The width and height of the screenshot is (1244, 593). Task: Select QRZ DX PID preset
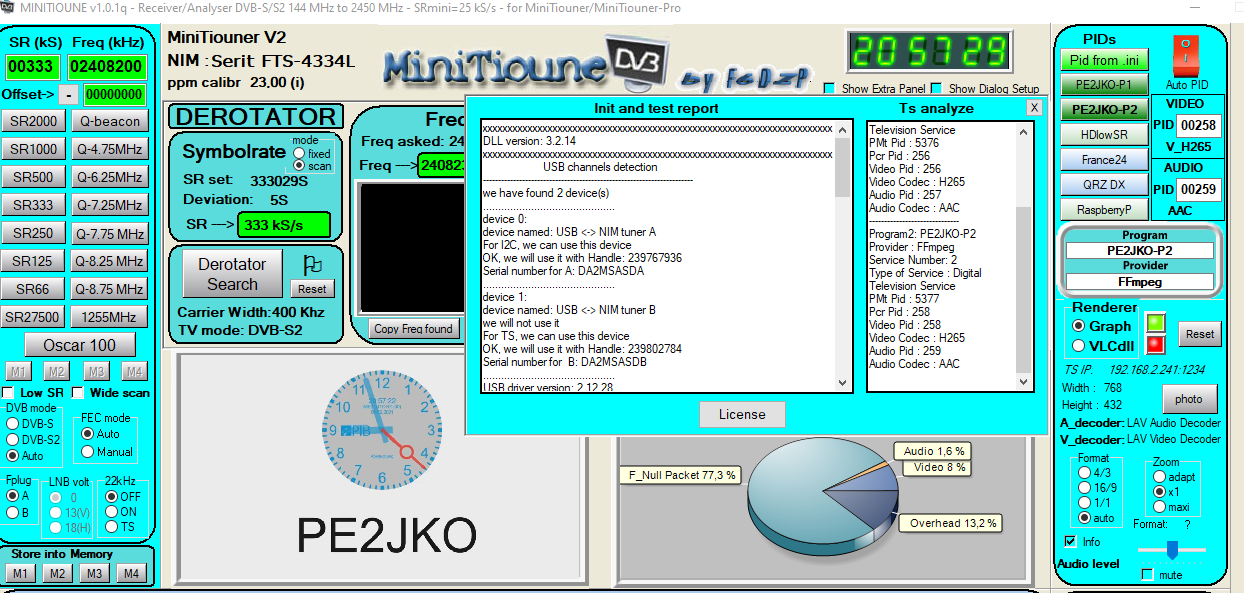coord(1103,185)
